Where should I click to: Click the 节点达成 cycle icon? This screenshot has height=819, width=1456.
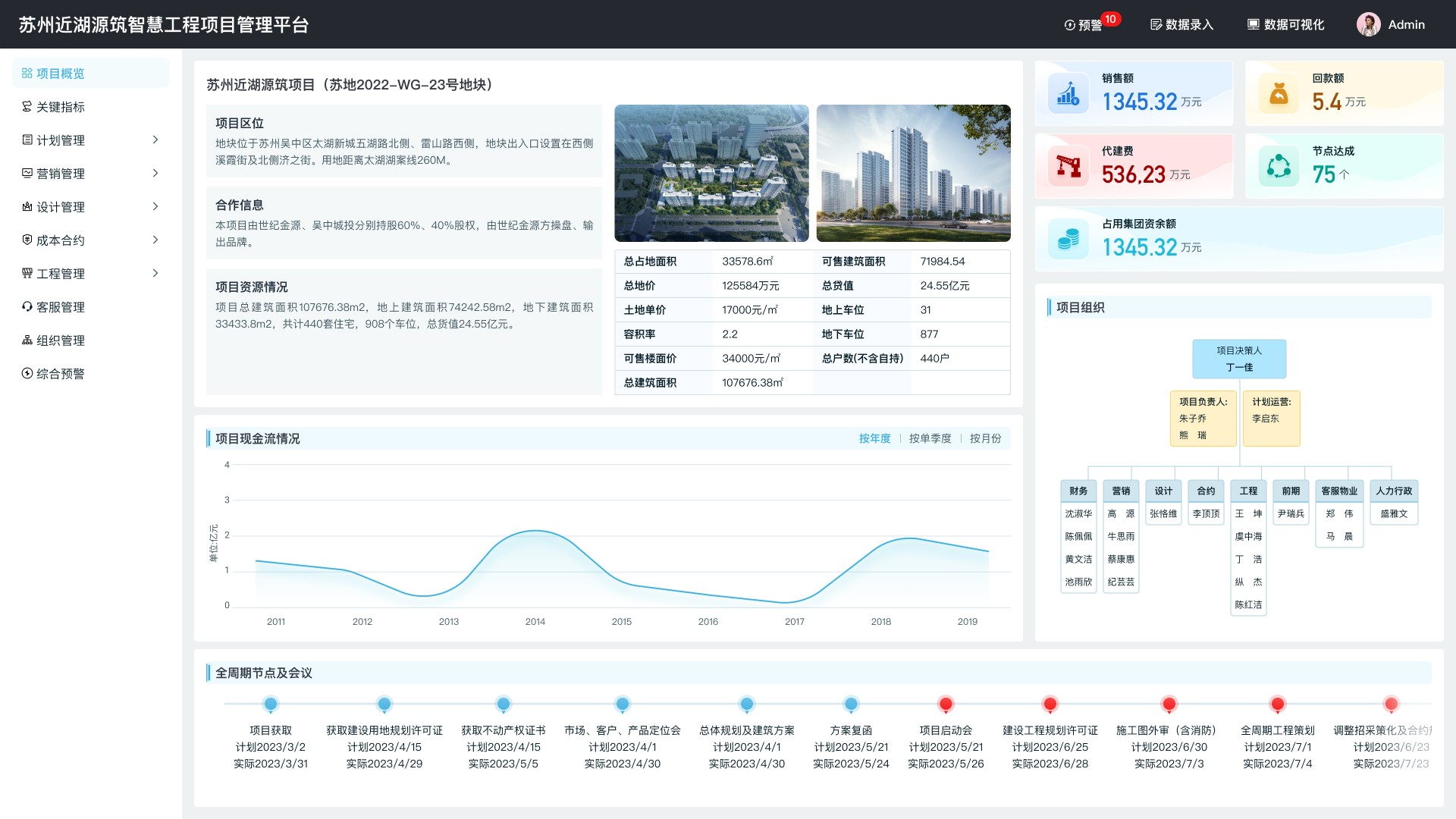[x=1279, y=167]
